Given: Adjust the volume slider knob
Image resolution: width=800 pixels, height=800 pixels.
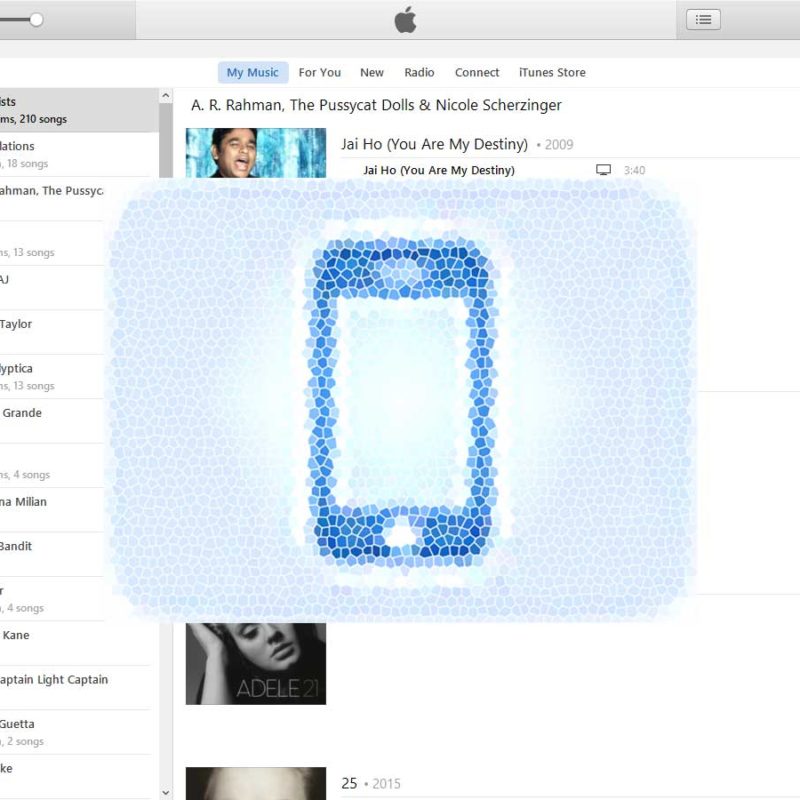Looking at the screenshot, I should click(36, 20).
